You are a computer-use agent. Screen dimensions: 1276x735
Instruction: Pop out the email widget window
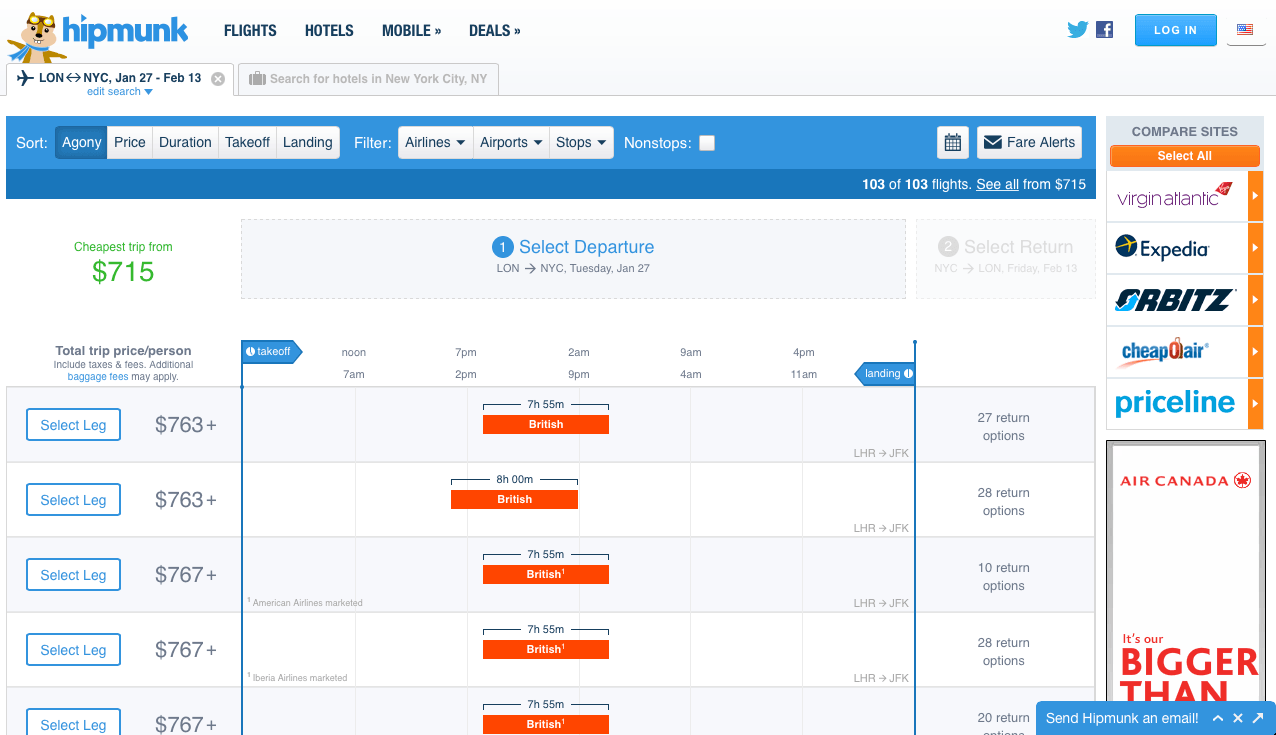click(1258, 718)
